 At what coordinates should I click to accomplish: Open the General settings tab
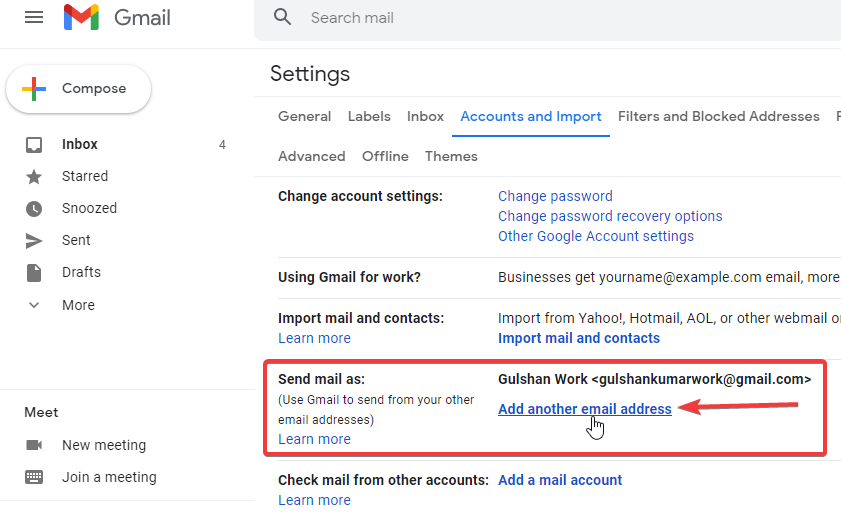tap(304, 116)
